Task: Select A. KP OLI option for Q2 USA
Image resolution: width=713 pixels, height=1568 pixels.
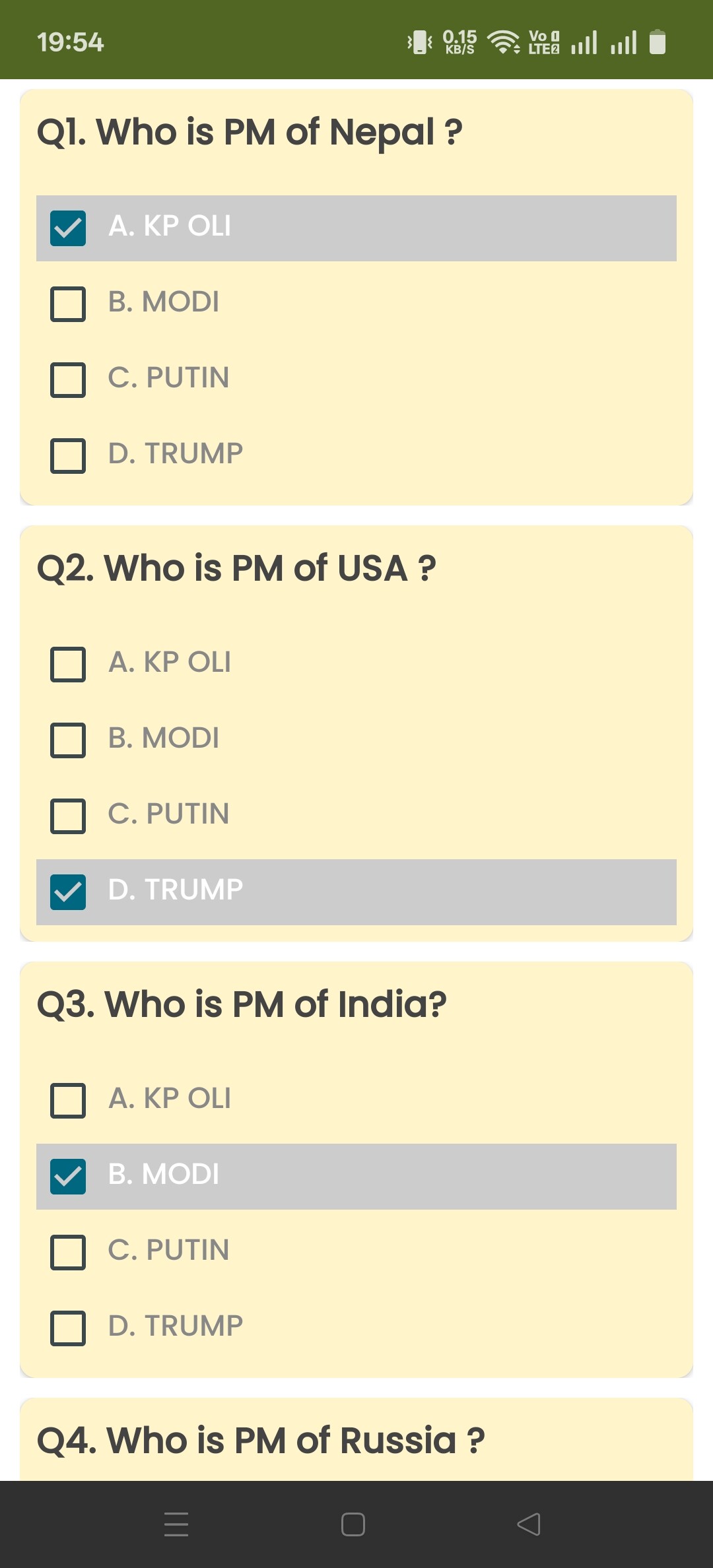Action: tap(170, 662)
